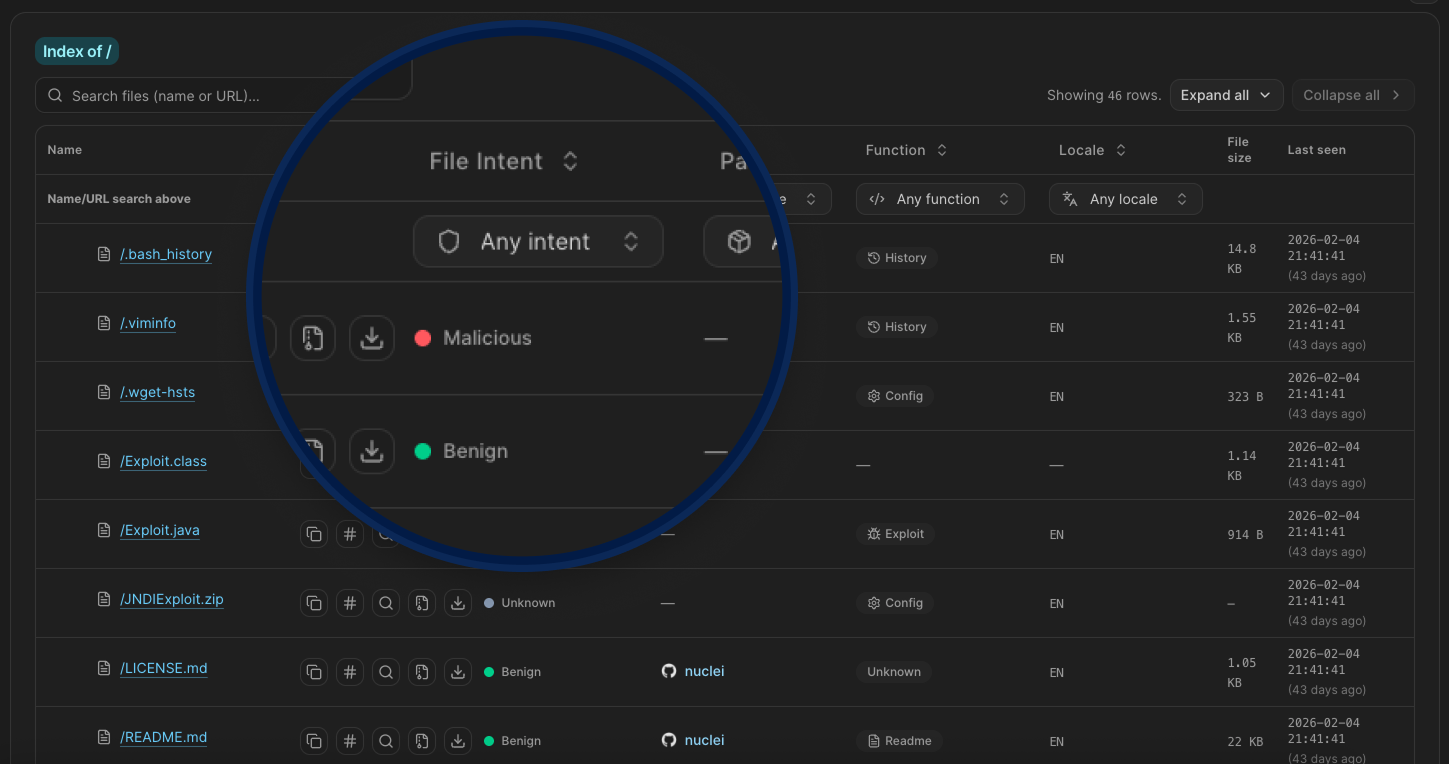This screenshot has width=1449, height=764.
Task: Open the Any function filter dropdown
Action: pyautogui.click(x=940, y=199)
